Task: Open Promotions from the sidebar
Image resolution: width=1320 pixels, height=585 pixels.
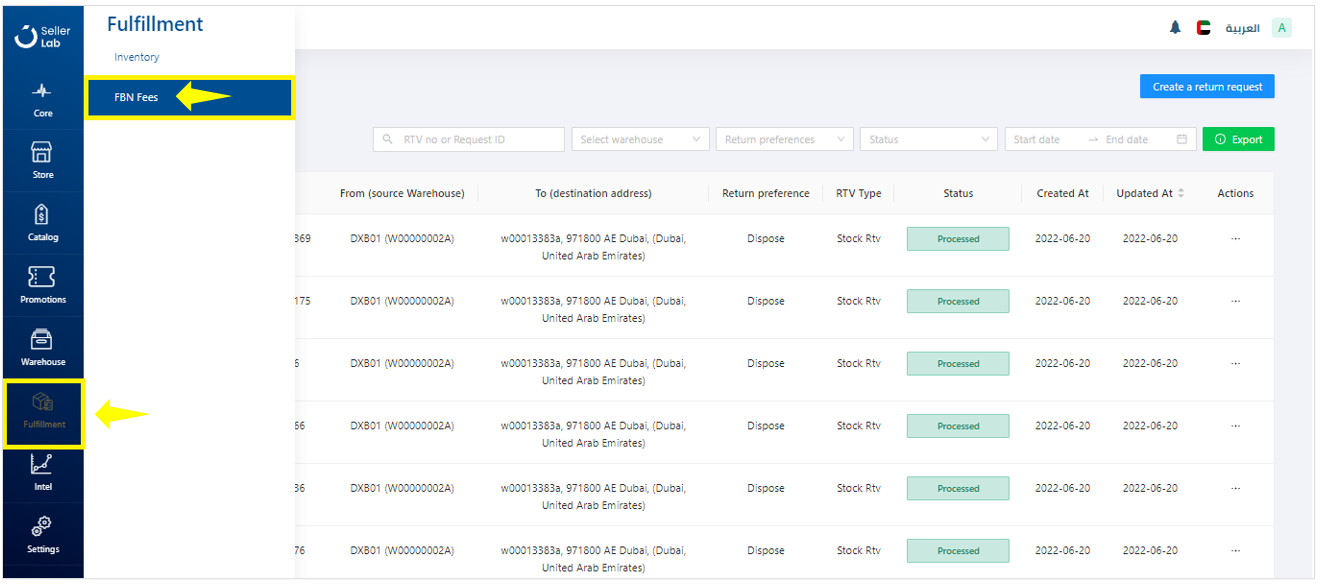Action: (42, 284)
